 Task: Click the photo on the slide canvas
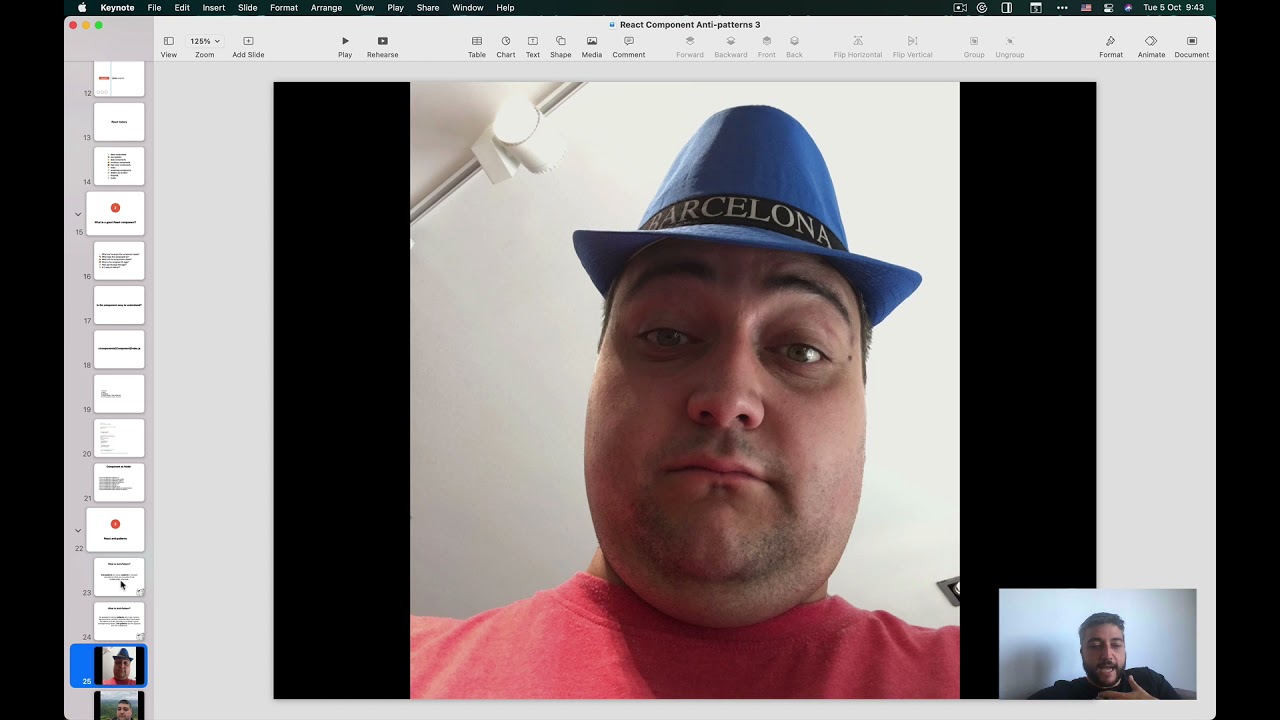tap(685, 390)
